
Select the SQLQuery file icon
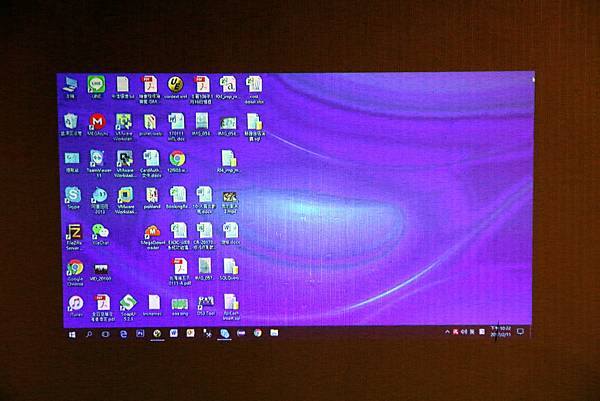pos(230,269)
